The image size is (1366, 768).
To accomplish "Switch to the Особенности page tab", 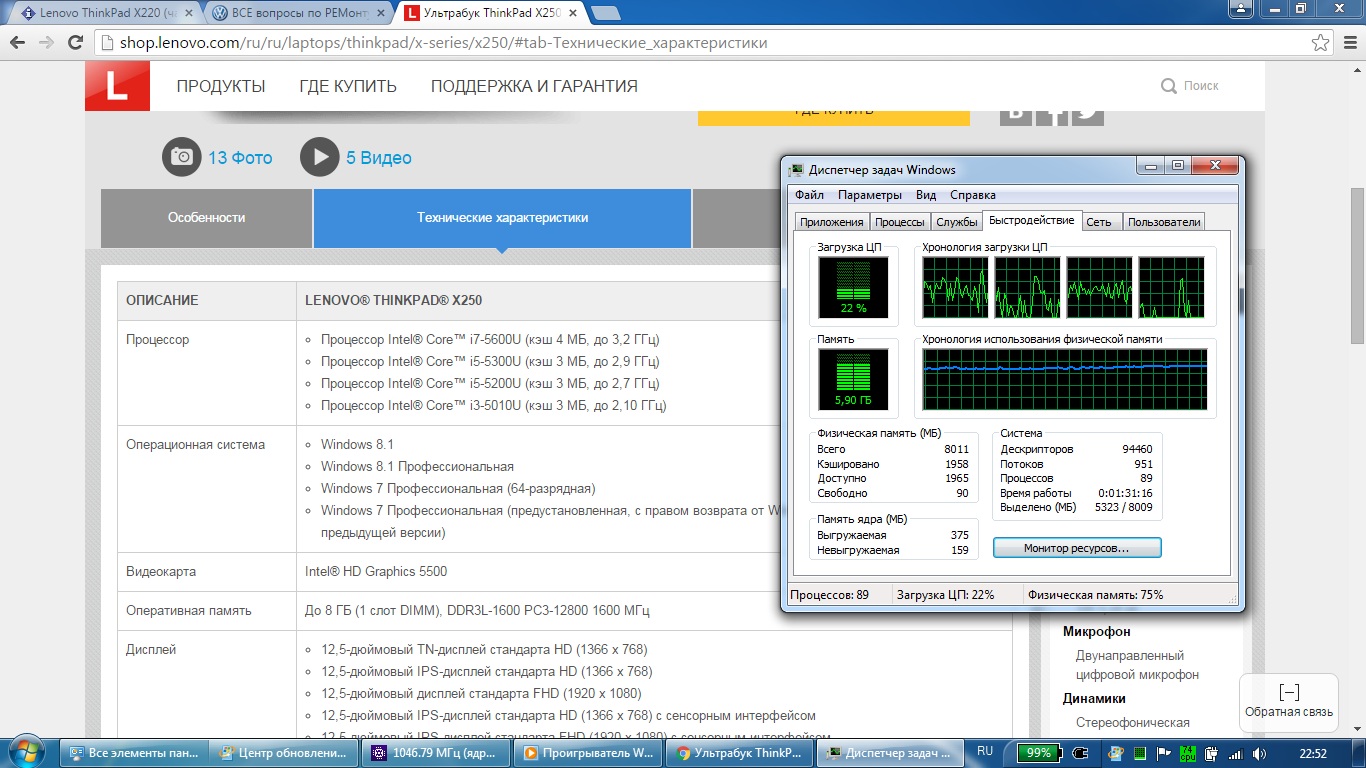I will click(206, 217).
